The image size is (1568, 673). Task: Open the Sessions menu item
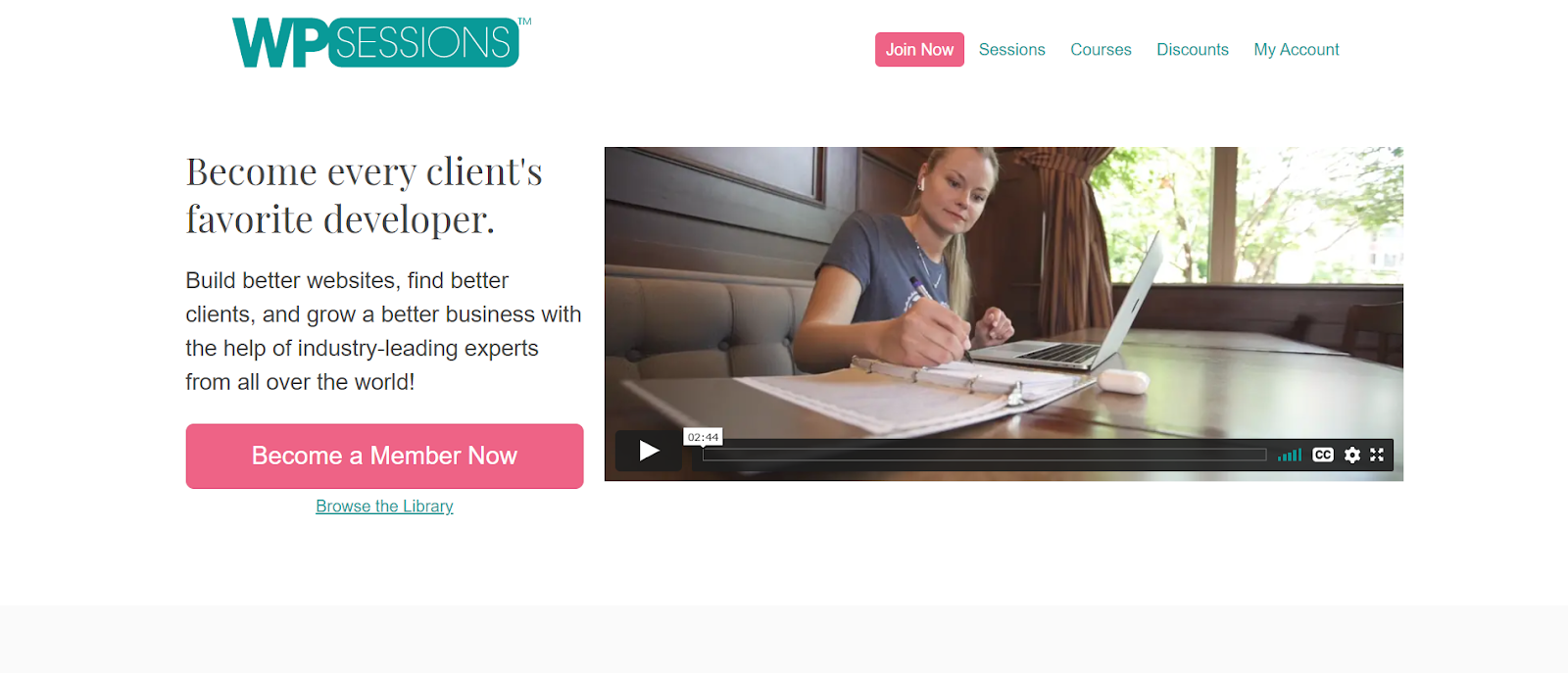pyautogui.click(x=1011, y=49)
